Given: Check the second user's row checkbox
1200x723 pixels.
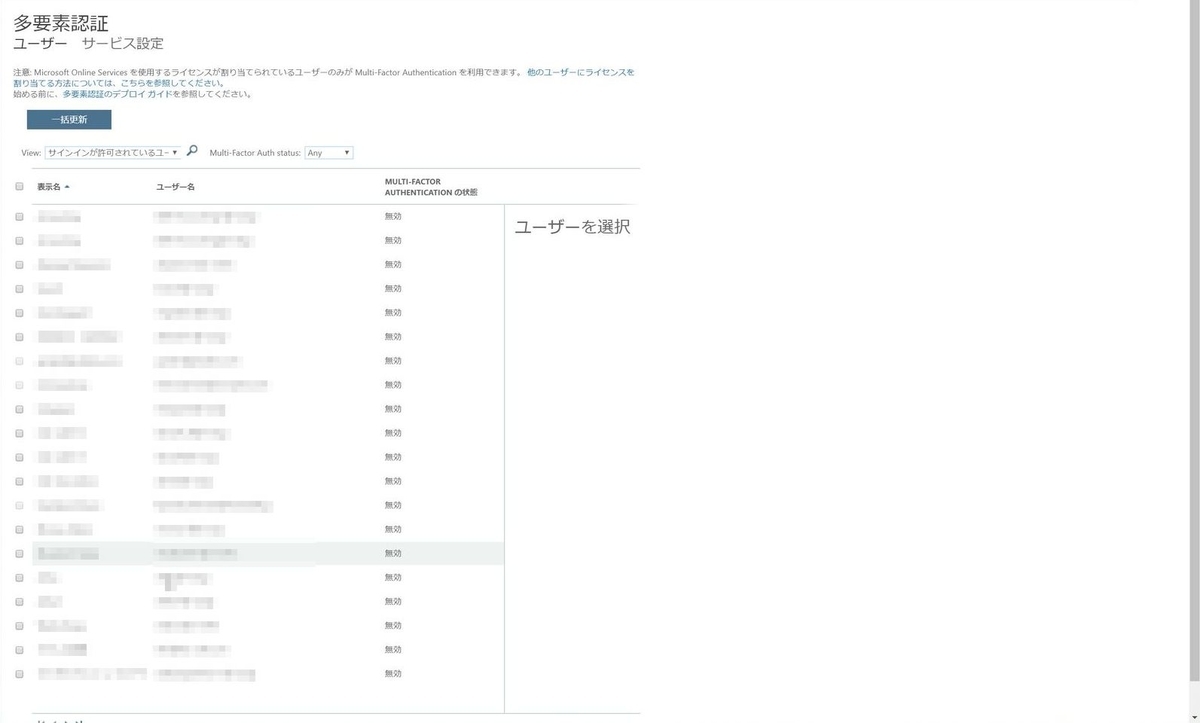Looking at the screenshot, I should [x=18, y=240].
